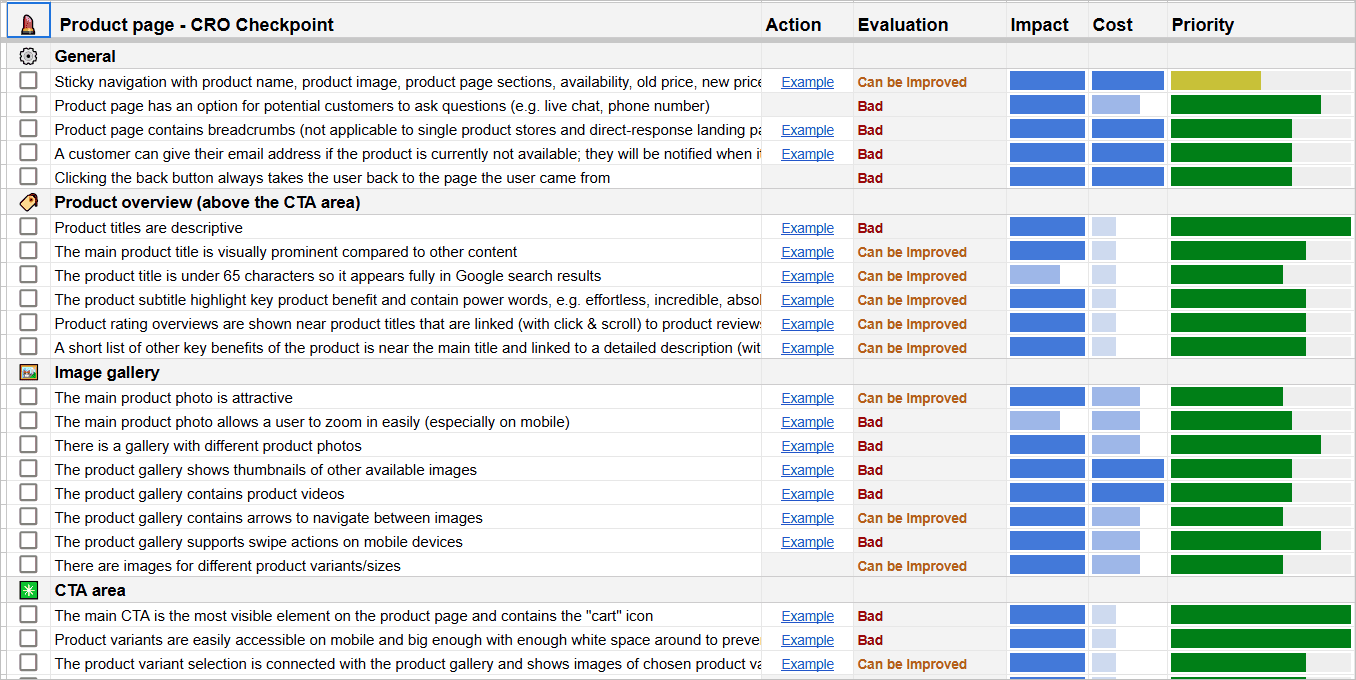This screenshot has height=680, width=1356.
Task: Click Example on the main CTA visibility row
Action: point(807,615)
